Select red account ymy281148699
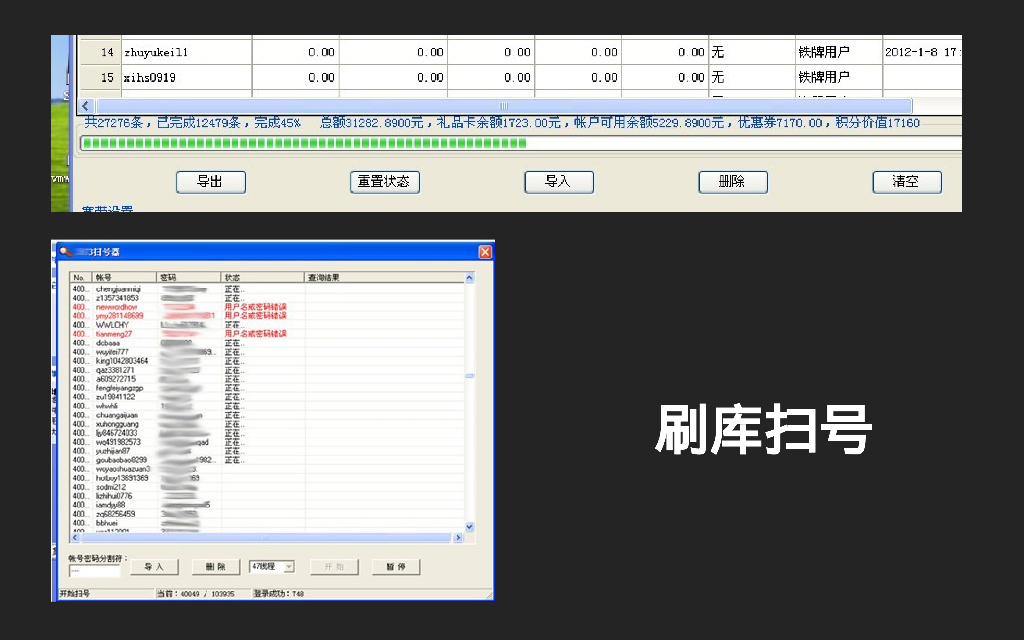 (x=120, y=316)
